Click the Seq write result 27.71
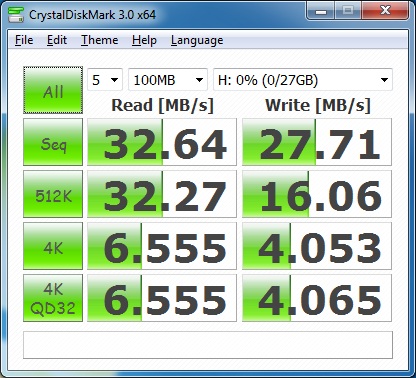This screenshot has width=416, height=378. click(x=317, y=142)
